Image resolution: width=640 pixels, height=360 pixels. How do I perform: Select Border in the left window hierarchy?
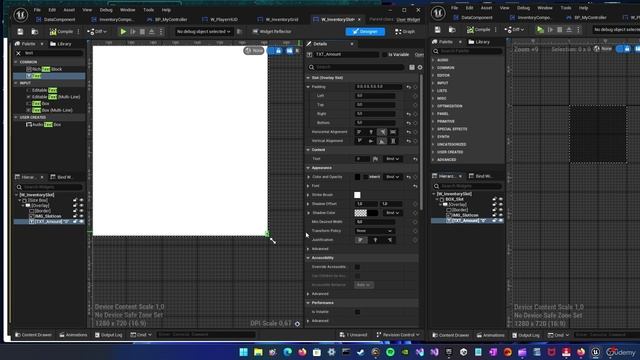click(x=42, y=211)
